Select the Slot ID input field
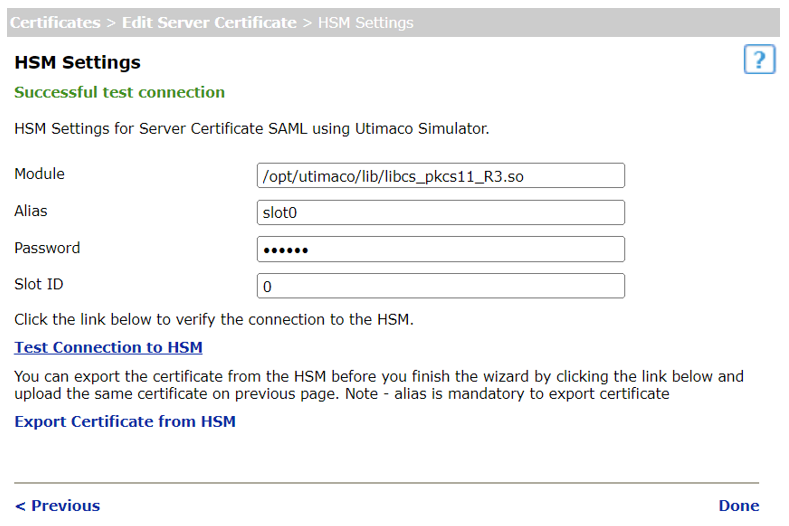Image resolution: width=789 pixels, height=526 pixels. [x=440, y=286]
